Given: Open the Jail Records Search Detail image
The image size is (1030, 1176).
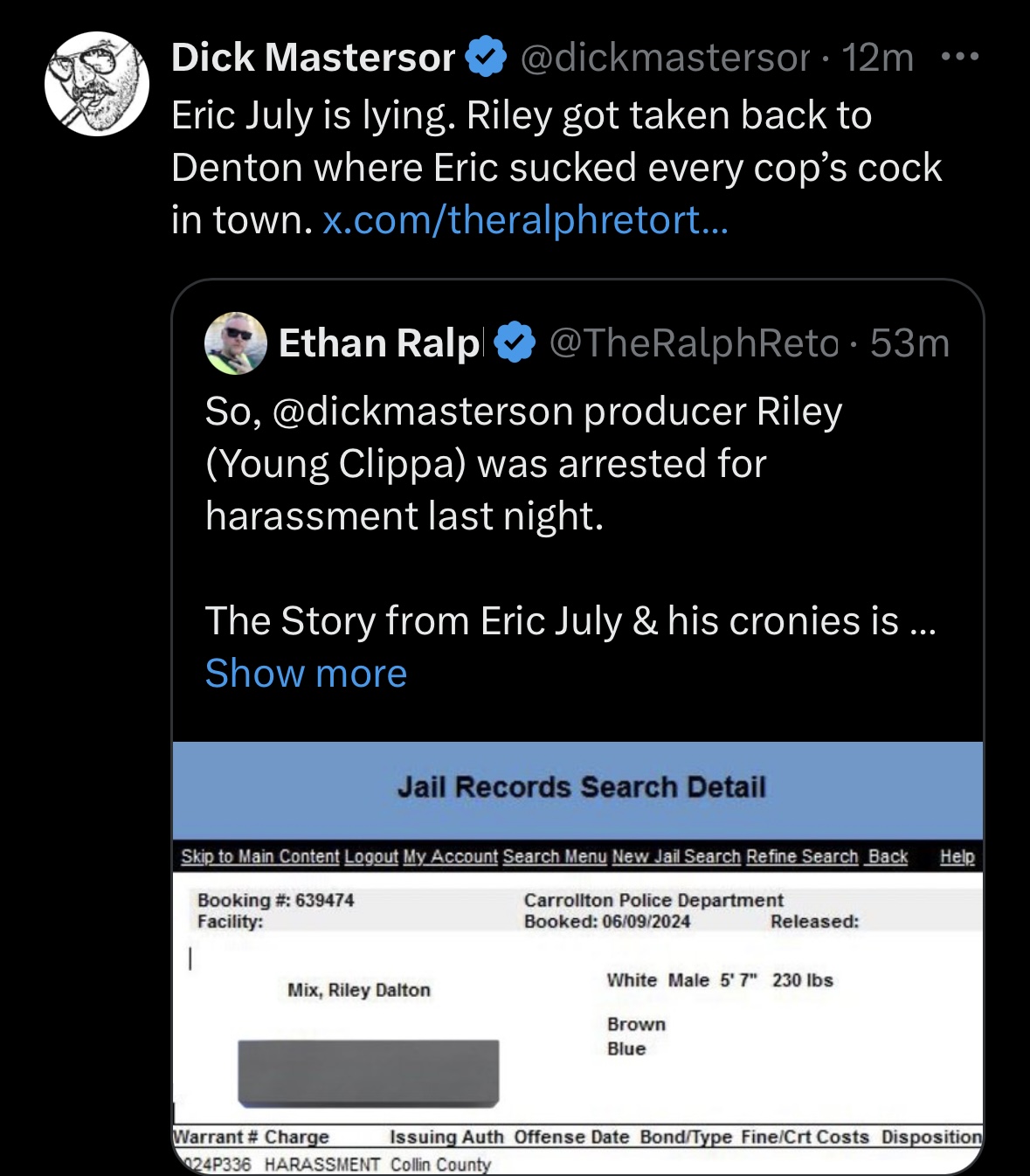Looking at the screenshot, I should tap(578, 958).
